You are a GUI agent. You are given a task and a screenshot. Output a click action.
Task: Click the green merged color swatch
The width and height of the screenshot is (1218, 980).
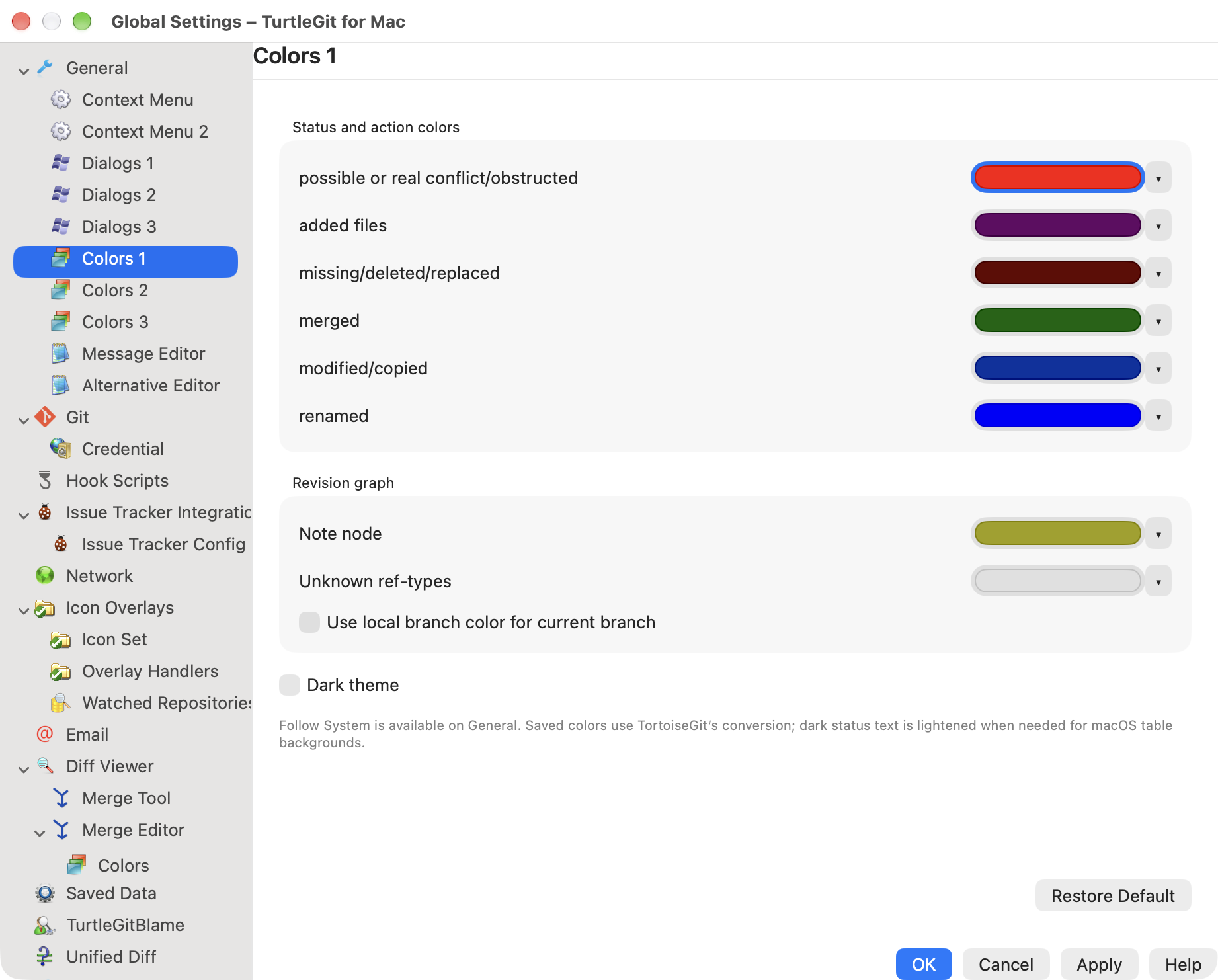tap(1057, 320)
